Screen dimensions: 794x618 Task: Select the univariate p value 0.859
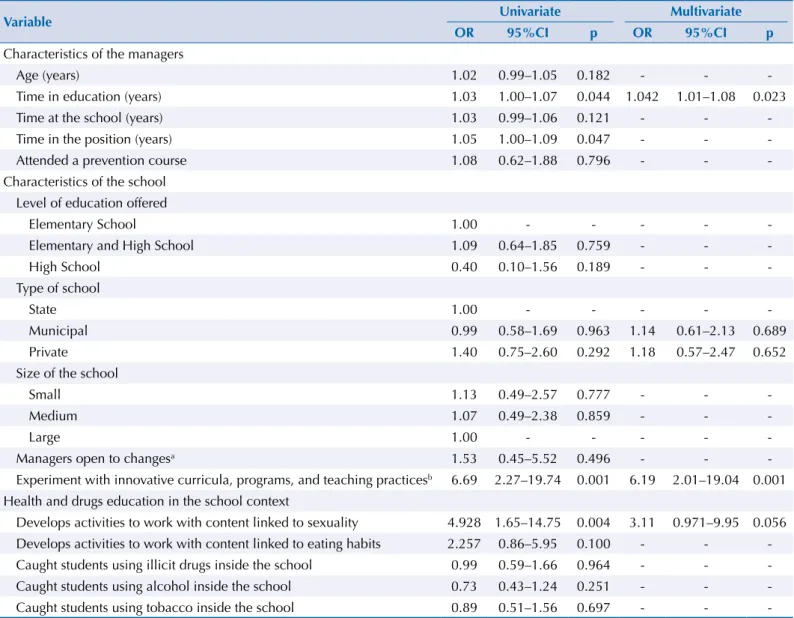pyautogui.click(x=593, y=416)
